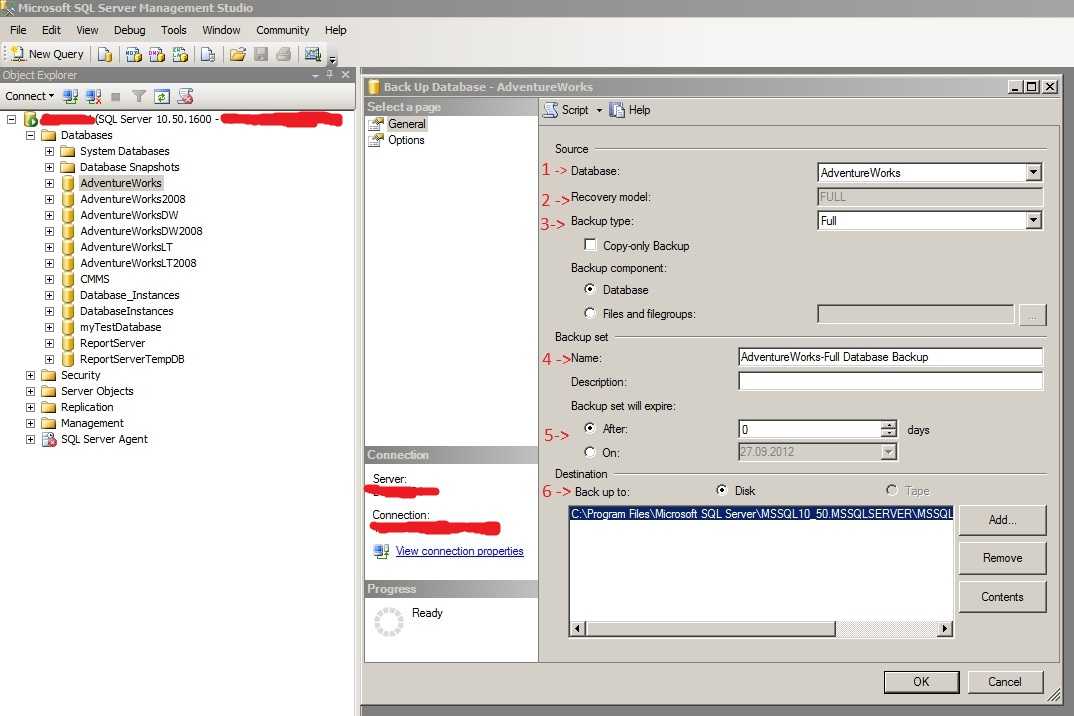
Task: Click the New Query toolbar button
Action: coord(47,54)
